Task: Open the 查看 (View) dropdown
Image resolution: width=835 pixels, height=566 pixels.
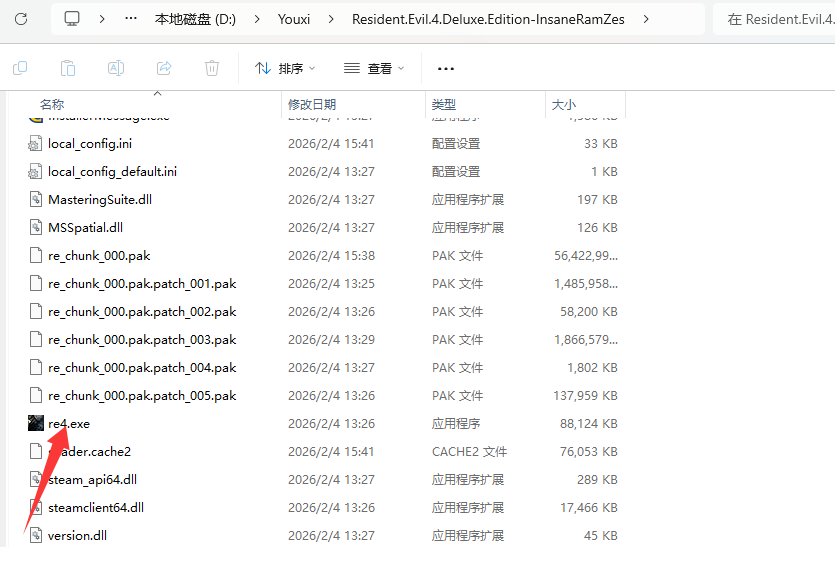Action: (x=374, y=68)
